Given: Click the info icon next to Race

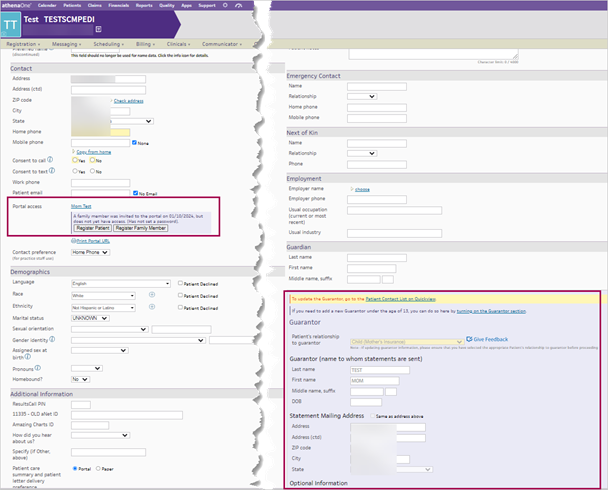Looking at the screenshot, I should [150, 296].
